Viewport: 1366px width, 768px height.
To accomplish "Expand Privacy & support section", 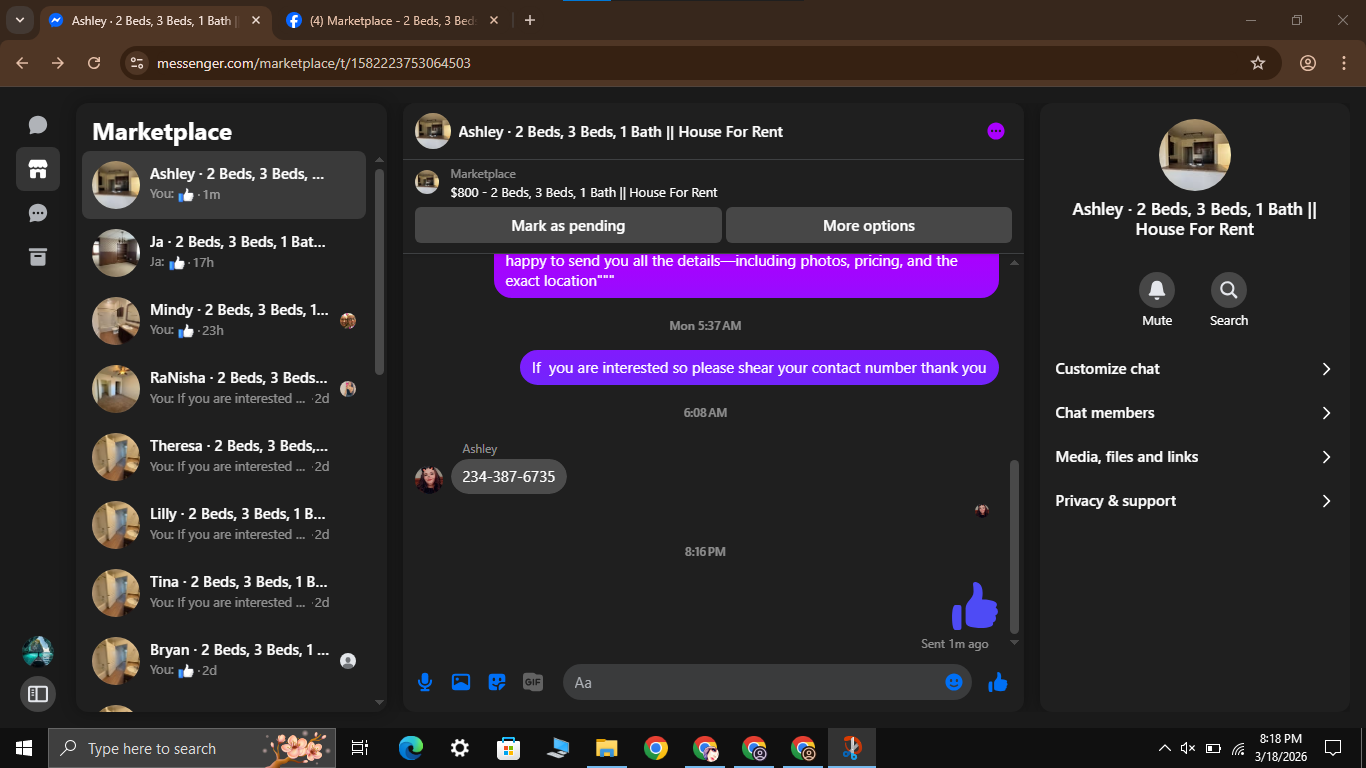I will 1194,501.
